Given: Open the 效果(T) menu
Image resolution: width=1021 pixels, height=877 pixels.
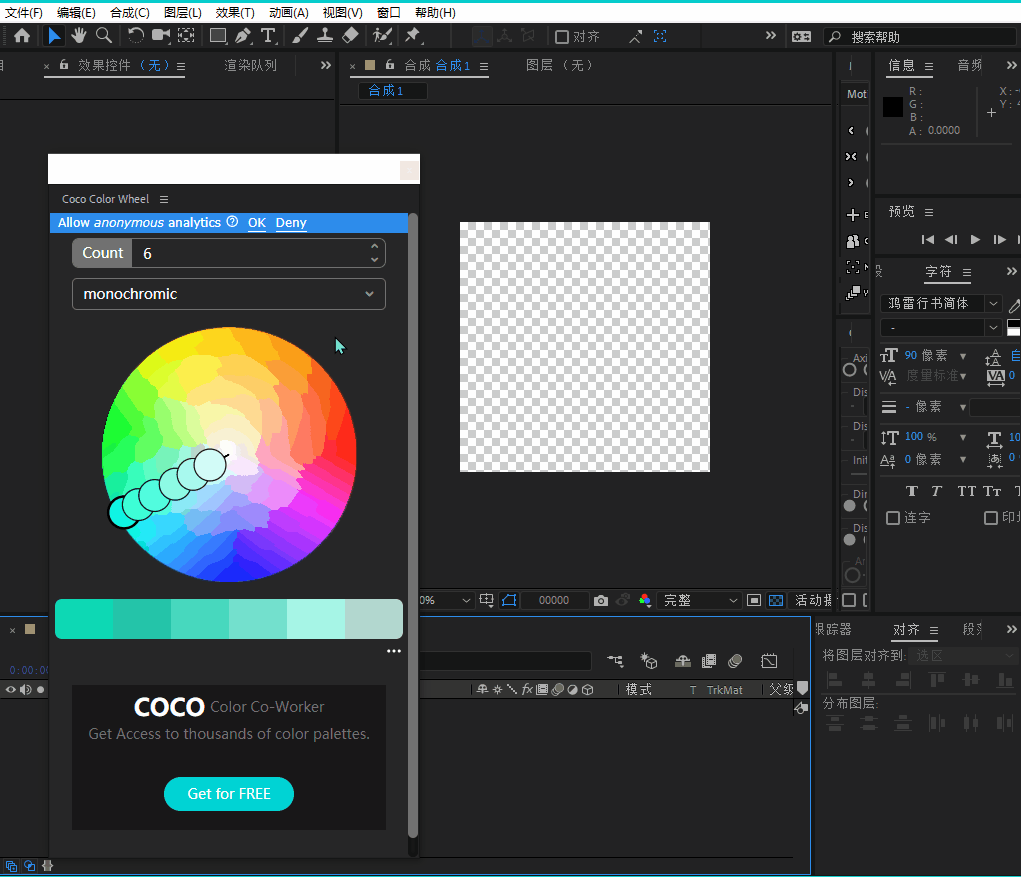Looking at the screenshot, I should (x=235, y=12).
